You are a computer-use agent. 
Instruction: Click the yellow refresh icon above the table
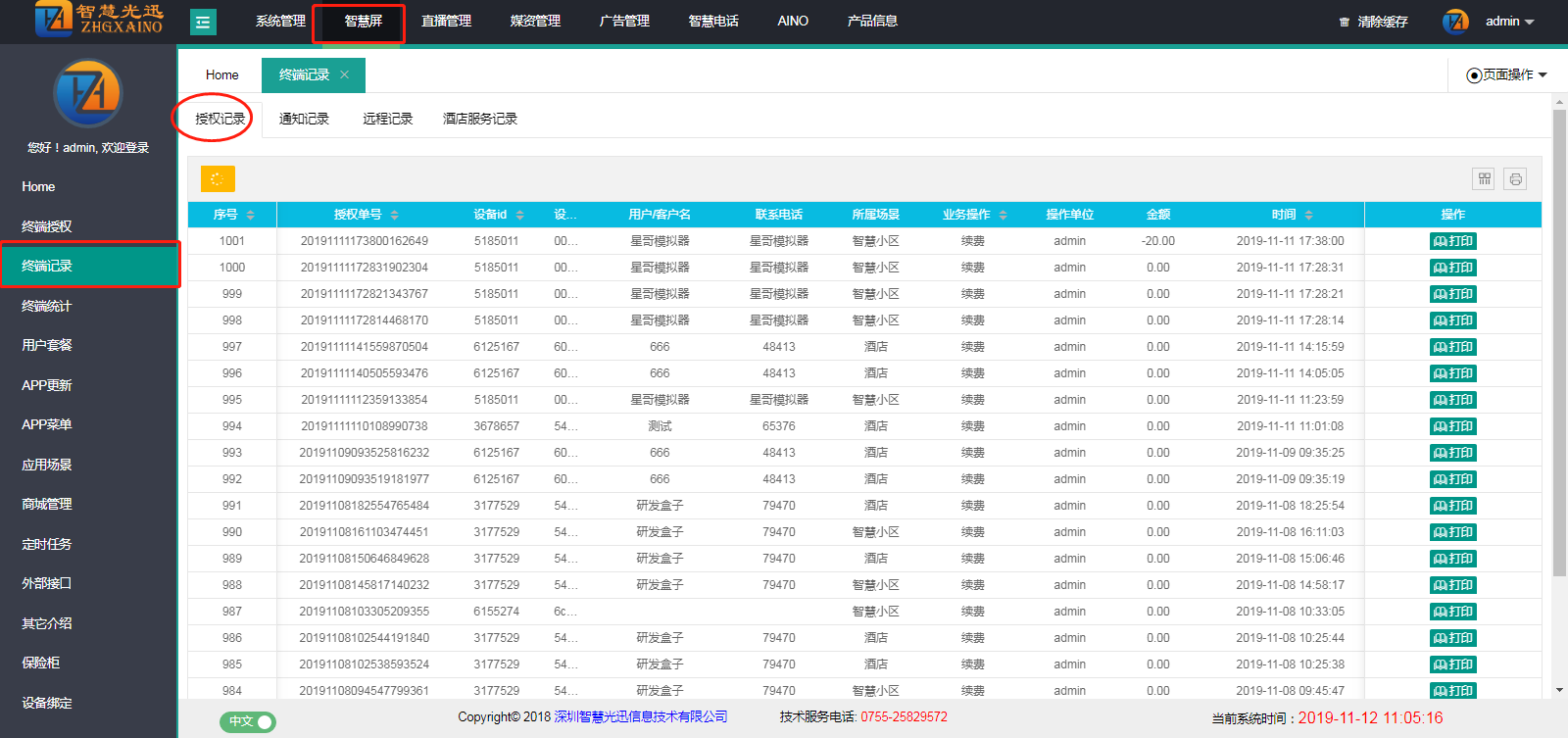point(218,178)
